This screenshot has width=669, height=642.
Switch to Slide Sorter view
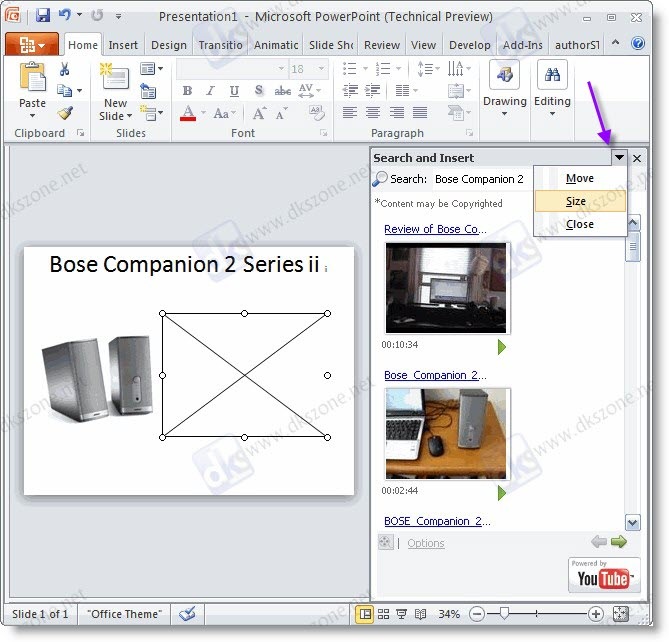[x=383, y=614]
